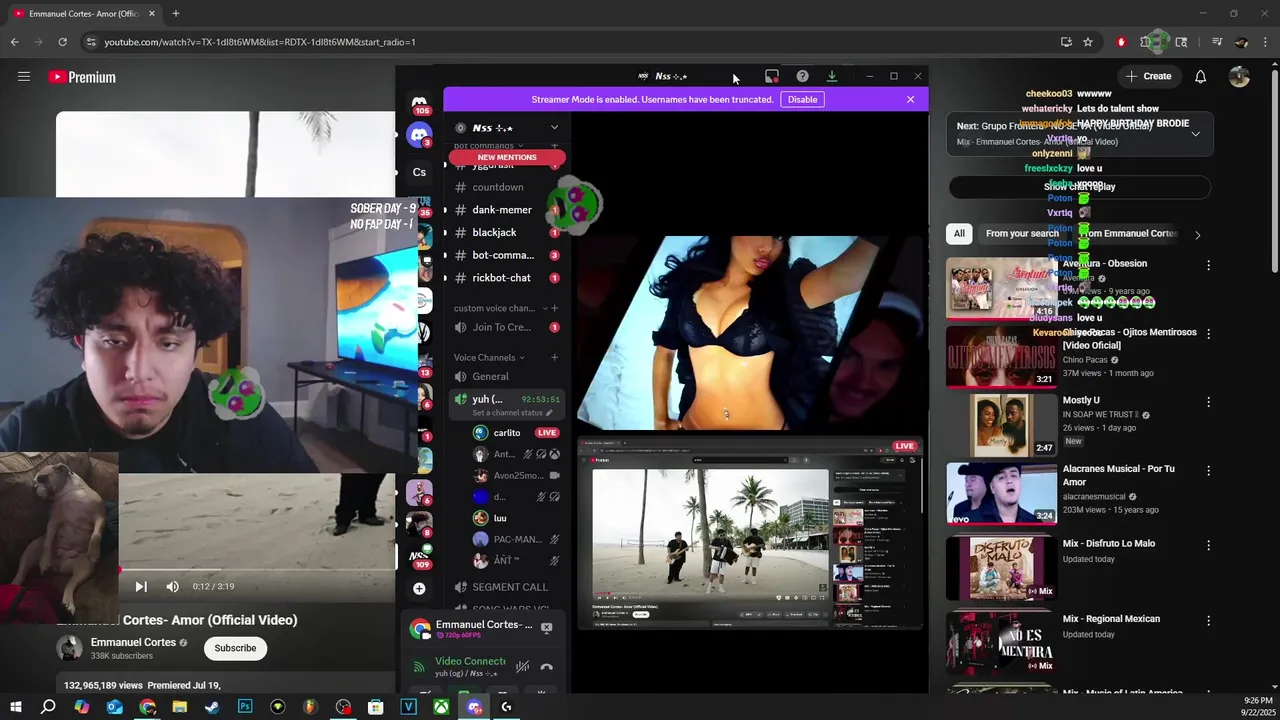This screenshot has width=1280, height=720.
Task: Open the Cs server in Discord
Action: click(x=419, y=172)
